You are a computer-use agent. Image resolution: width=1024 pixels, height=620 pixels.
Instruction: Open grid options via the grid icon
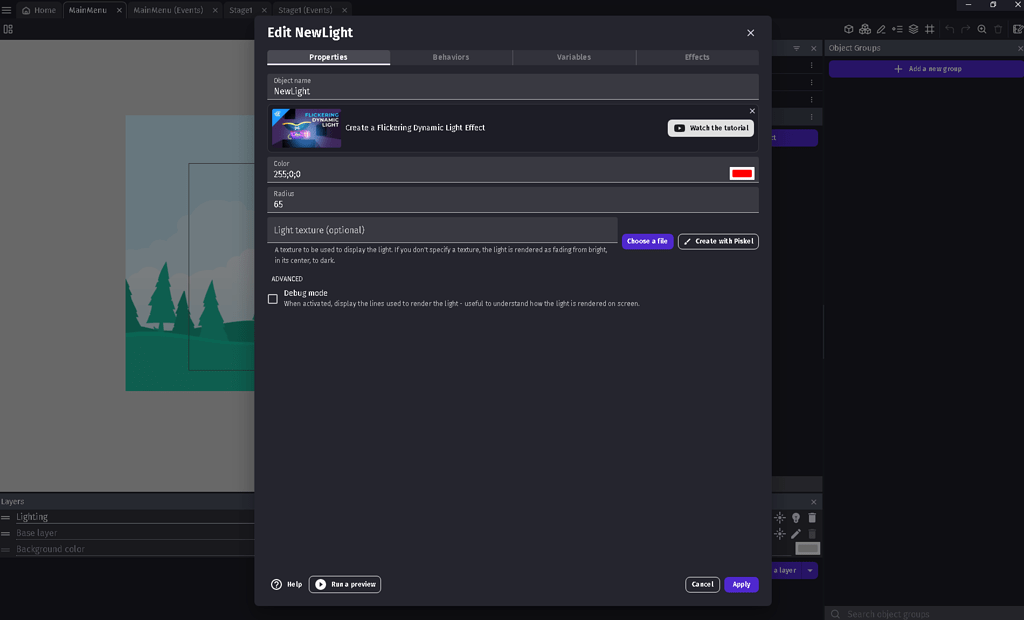929,29
